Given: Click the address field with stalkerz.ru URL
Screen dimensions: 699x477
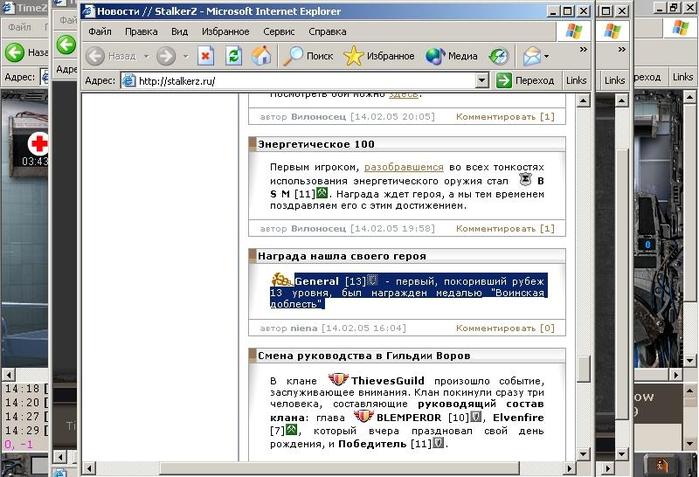Looking at the screenshot, I should point(305,81).
